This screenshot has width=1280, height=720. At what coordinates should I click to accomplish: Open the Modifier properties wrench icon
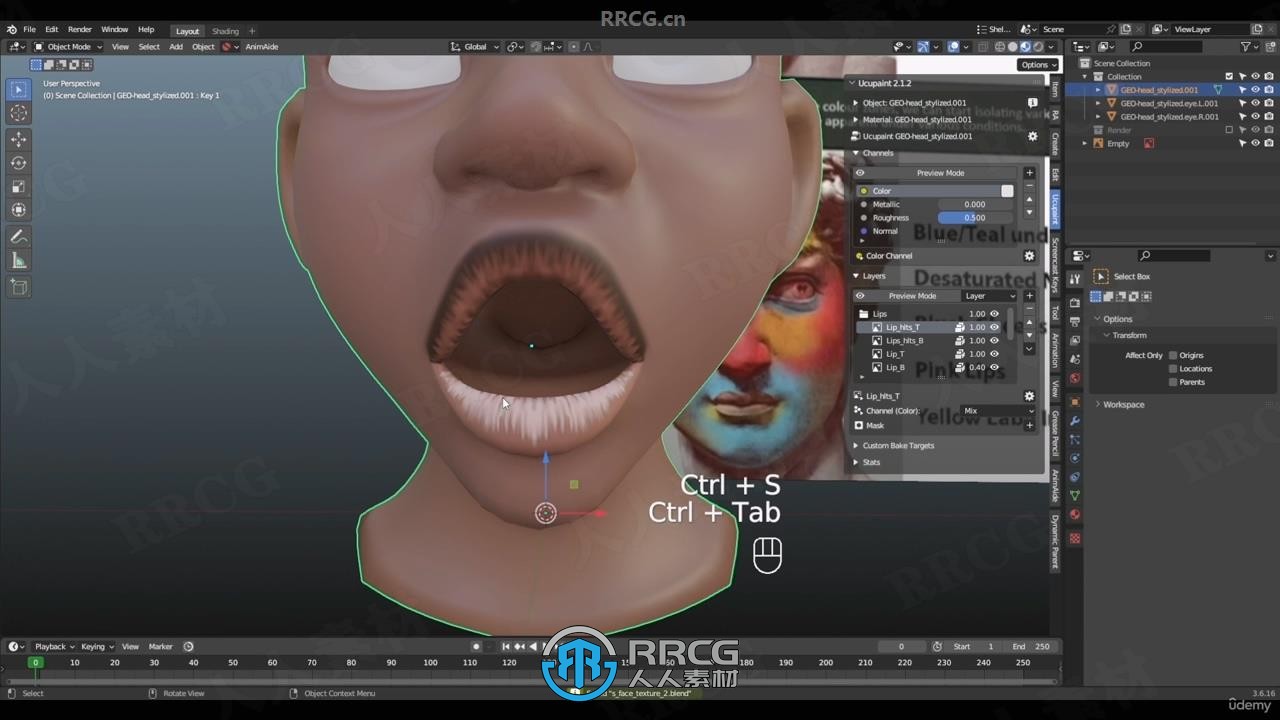point(1075,421)
